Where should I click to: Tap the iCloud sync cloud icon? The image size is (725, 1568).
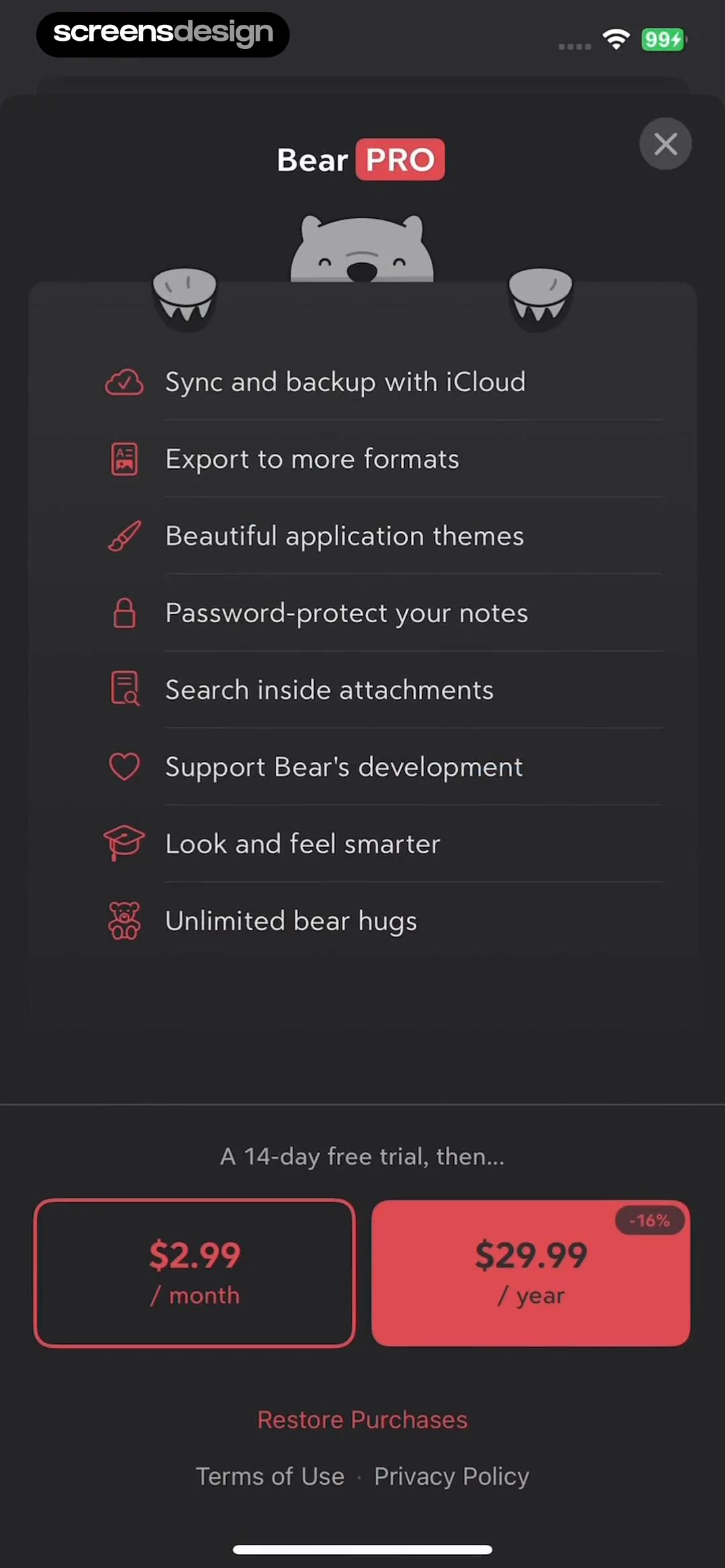pos(124,382)
